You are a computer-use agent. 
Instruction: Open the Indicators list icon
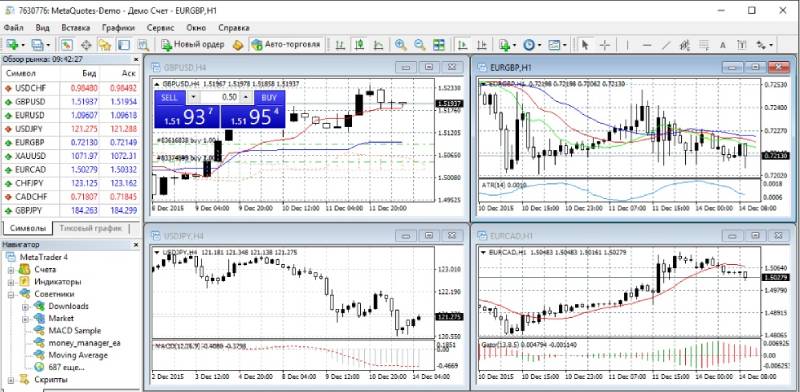(505, 45)
